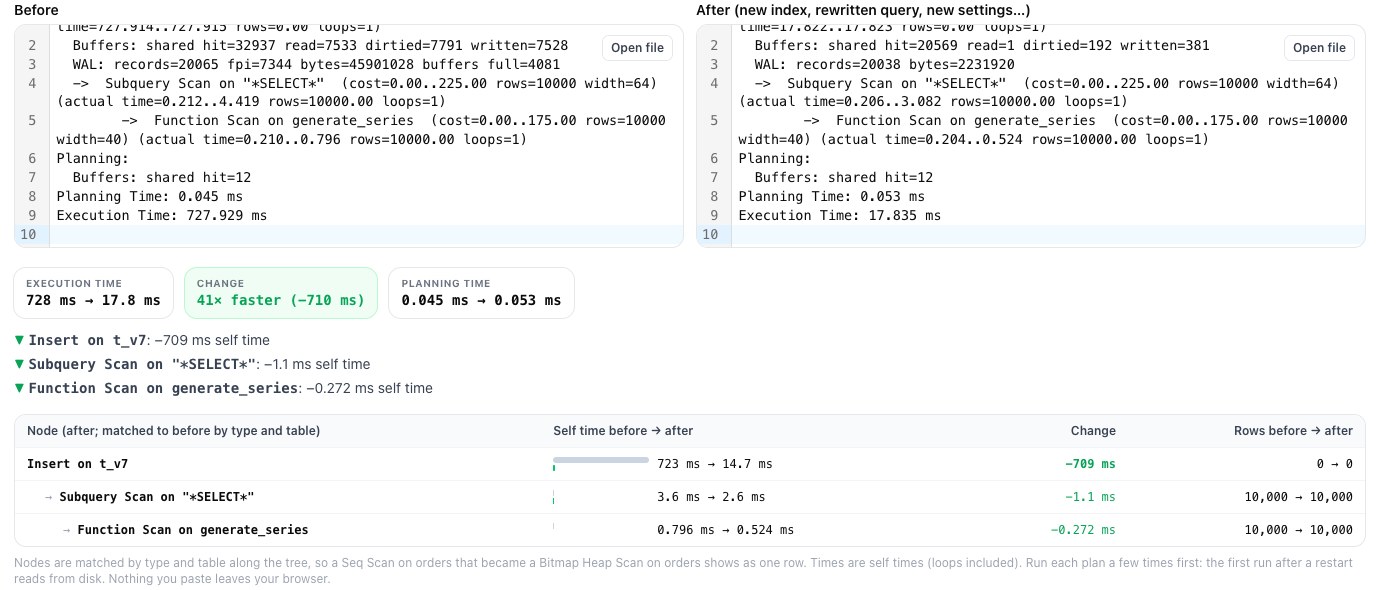Click line number 5 in Before editor
This screenshot has height=590, width=1380.
[x=32, y=121]
